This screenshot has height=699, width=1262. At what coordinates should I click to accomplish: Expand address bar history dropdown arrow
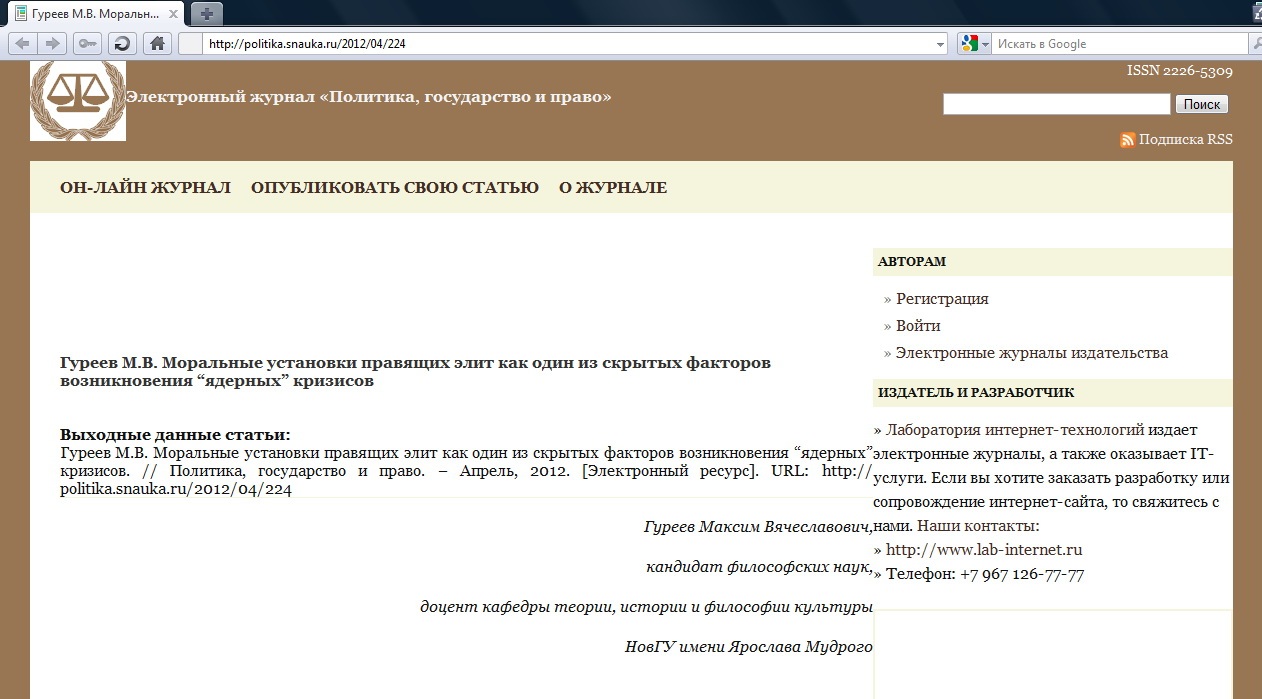940,44
